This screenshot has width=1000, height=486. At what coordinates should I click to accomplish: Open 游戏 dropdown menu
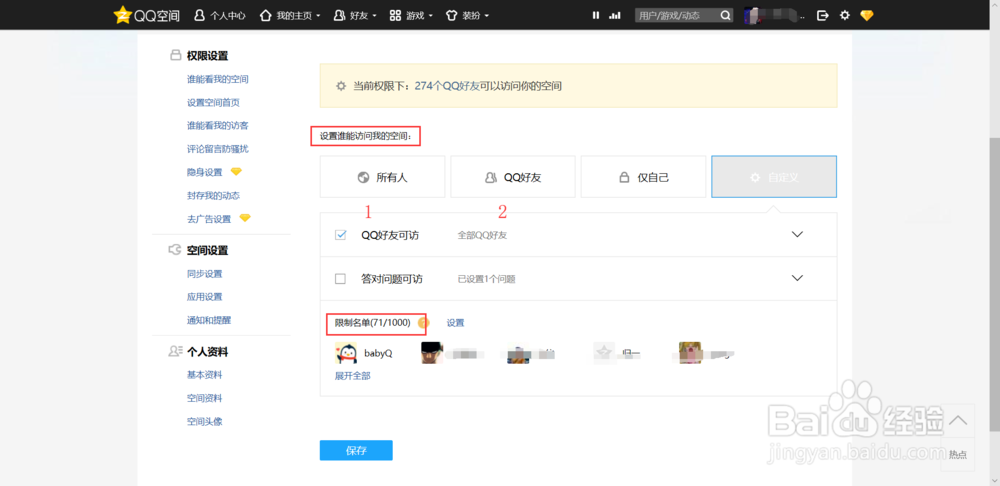pos(411,15)
